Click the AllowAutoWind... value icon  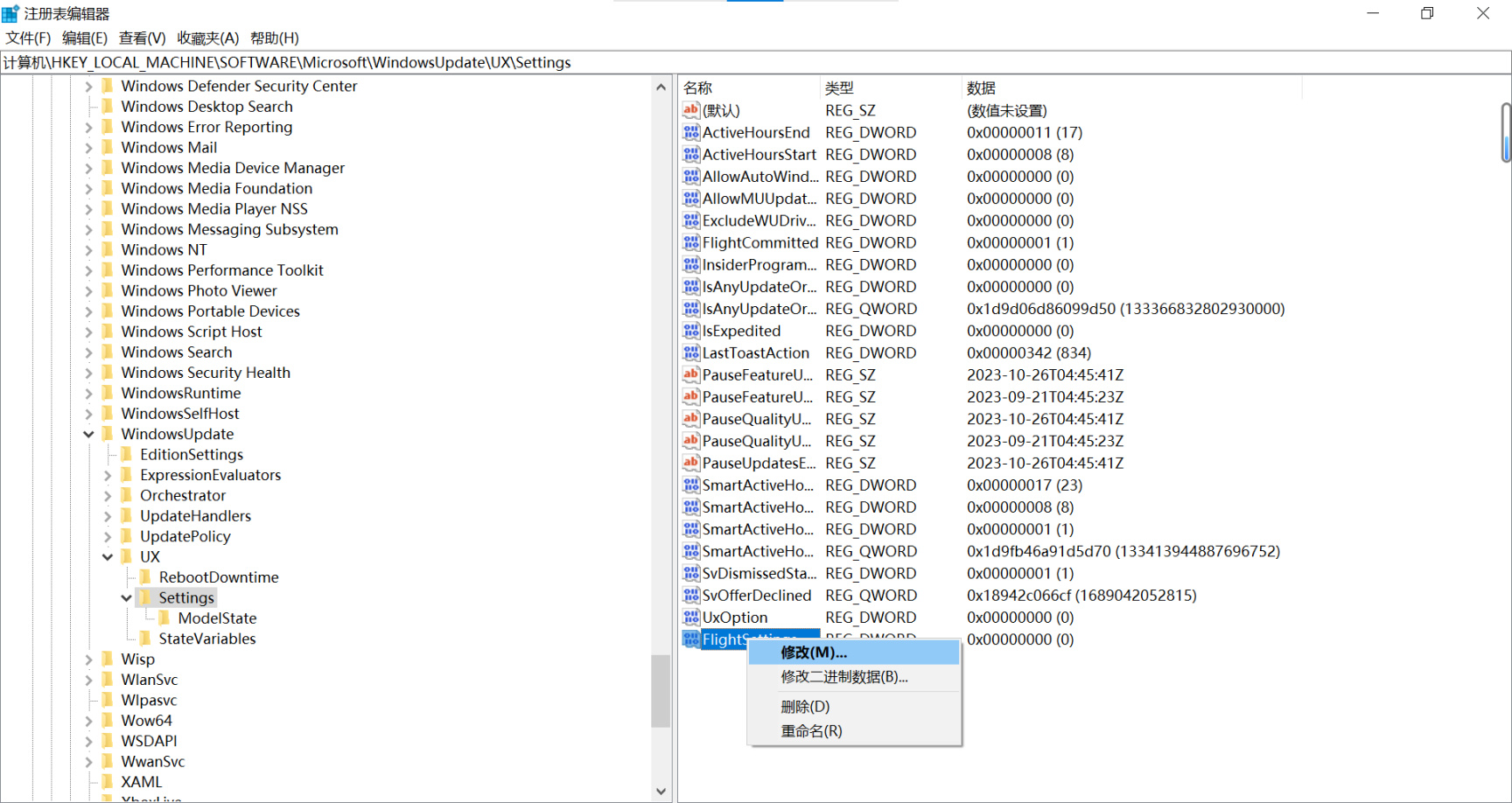click(691, 176)
